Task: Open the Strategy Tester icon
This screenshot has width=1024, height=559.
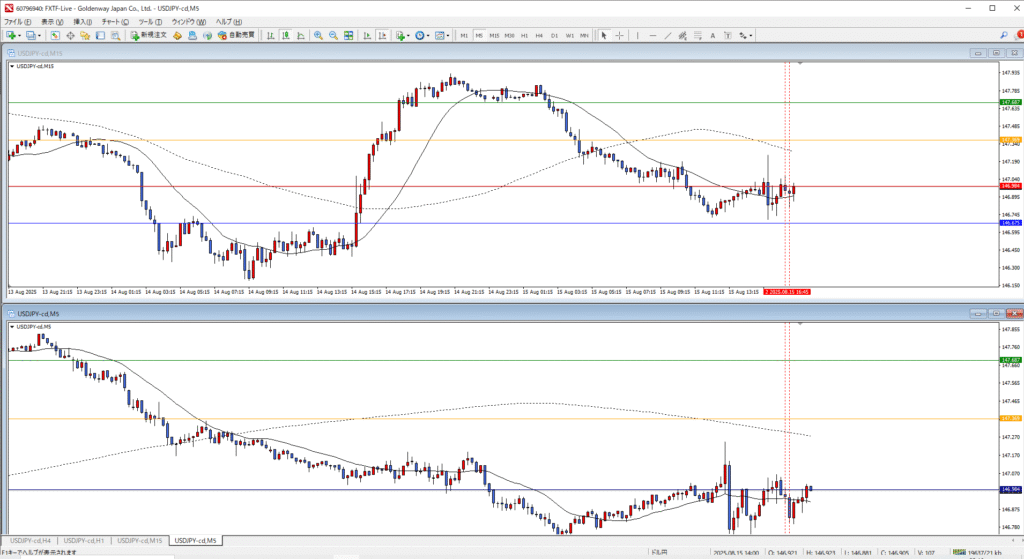Action: pos(116,35)
